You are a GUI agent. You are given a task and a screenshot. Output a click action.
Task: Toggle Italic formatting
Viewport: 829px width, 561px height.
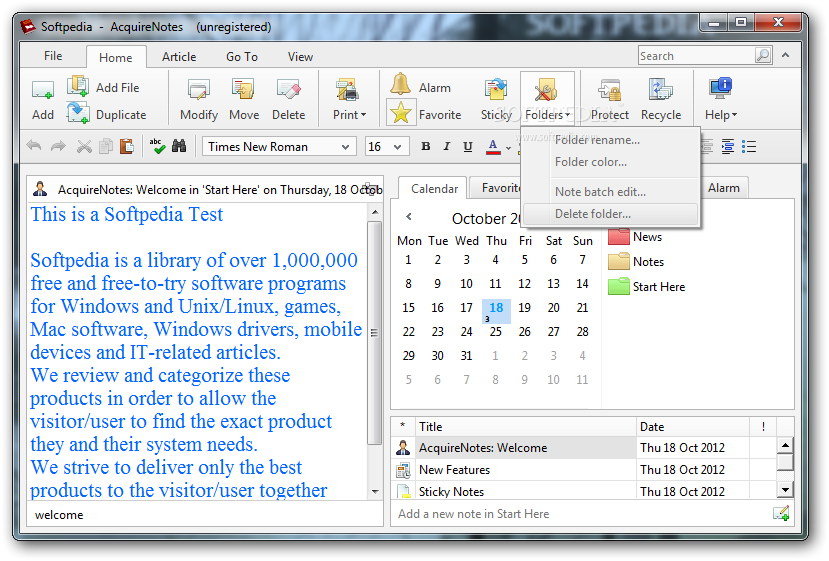click(x=447, y=146)
